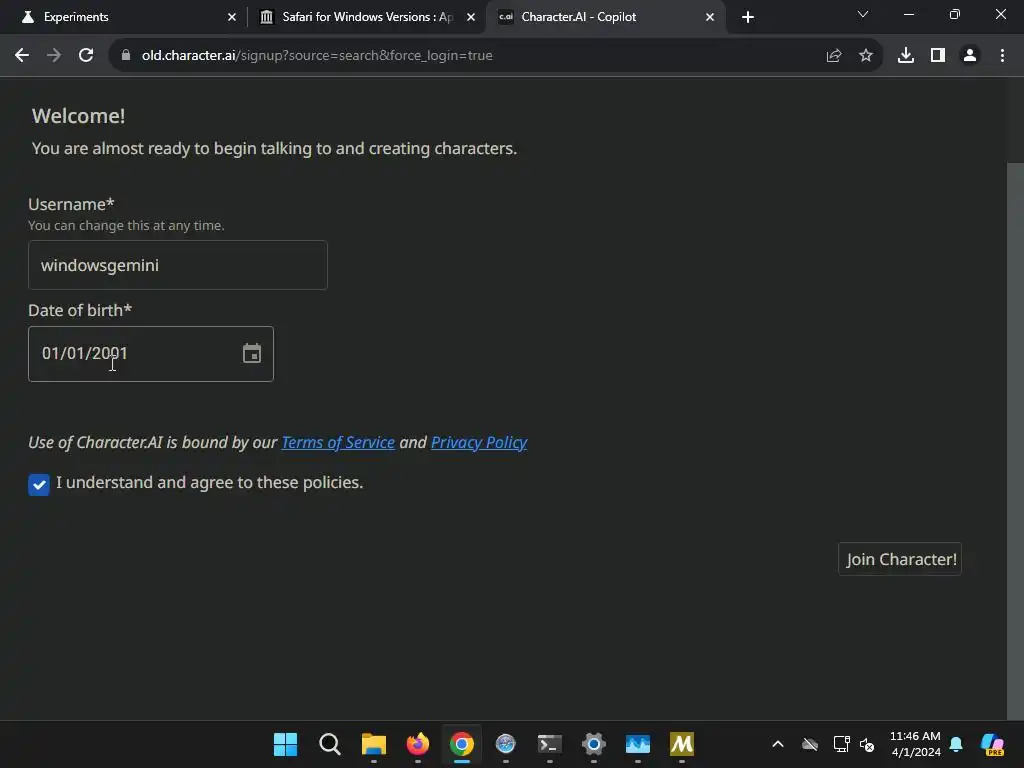The image size is (1024, 768).
Task: Toggle the browser side panel
Action: 938,56
